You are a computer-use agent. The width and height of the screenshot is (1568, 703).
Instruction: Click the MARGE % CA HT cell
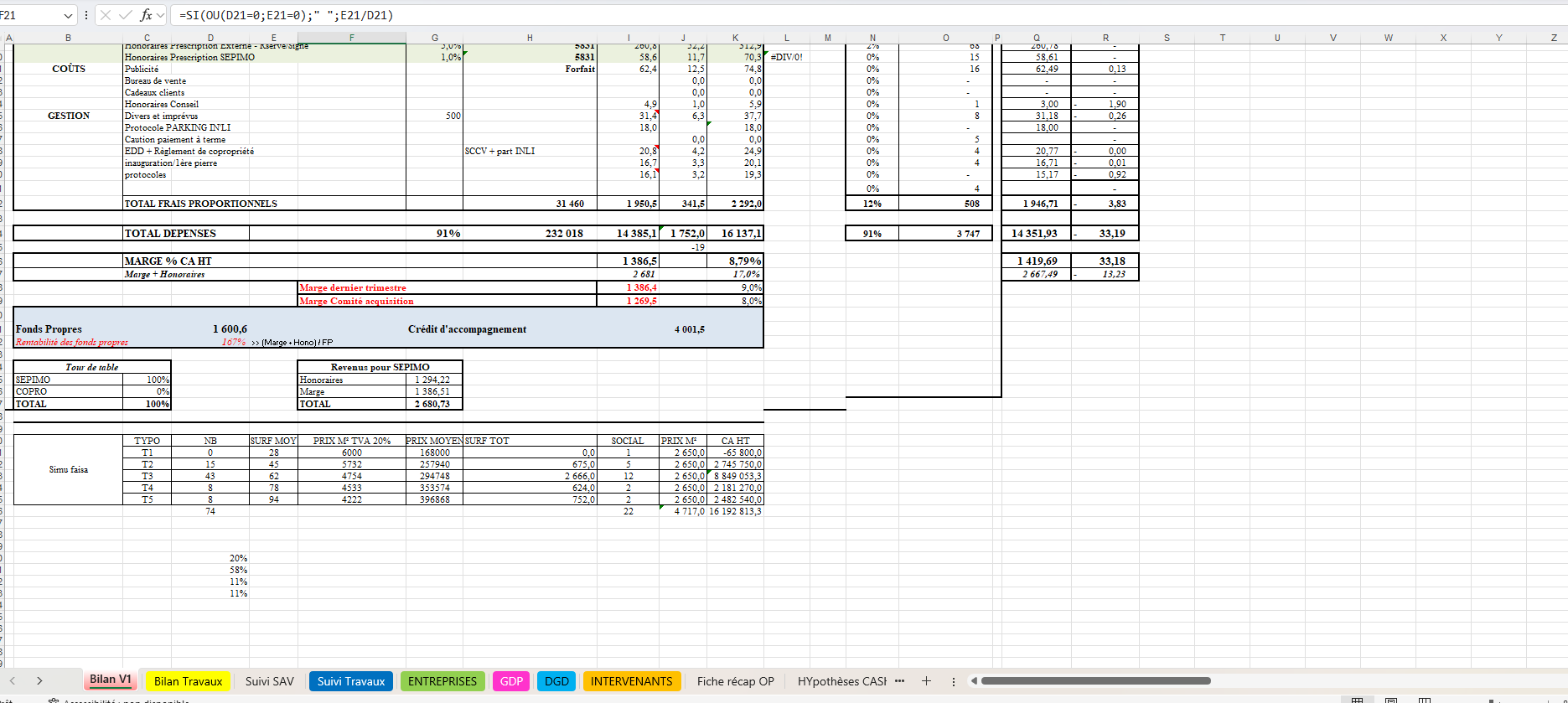tap(168, 261)
